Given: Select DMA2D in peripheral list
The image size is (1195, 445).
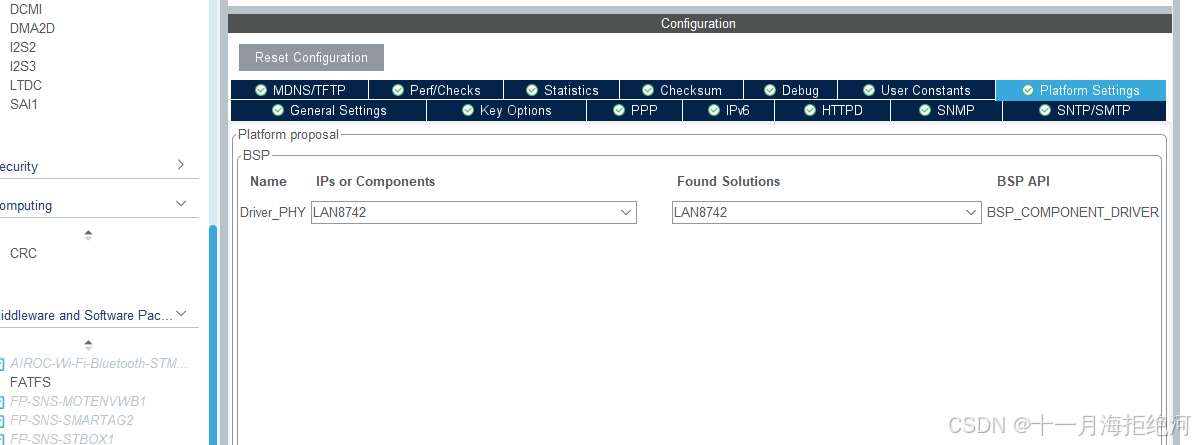Looking at the screenshot, I should tap(32, 28).
